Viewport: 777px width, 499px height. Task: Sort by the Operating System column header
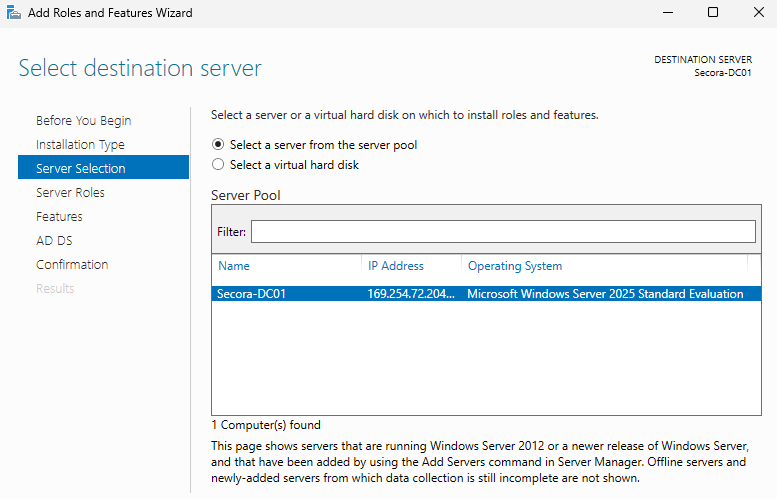tap(515, 266)
